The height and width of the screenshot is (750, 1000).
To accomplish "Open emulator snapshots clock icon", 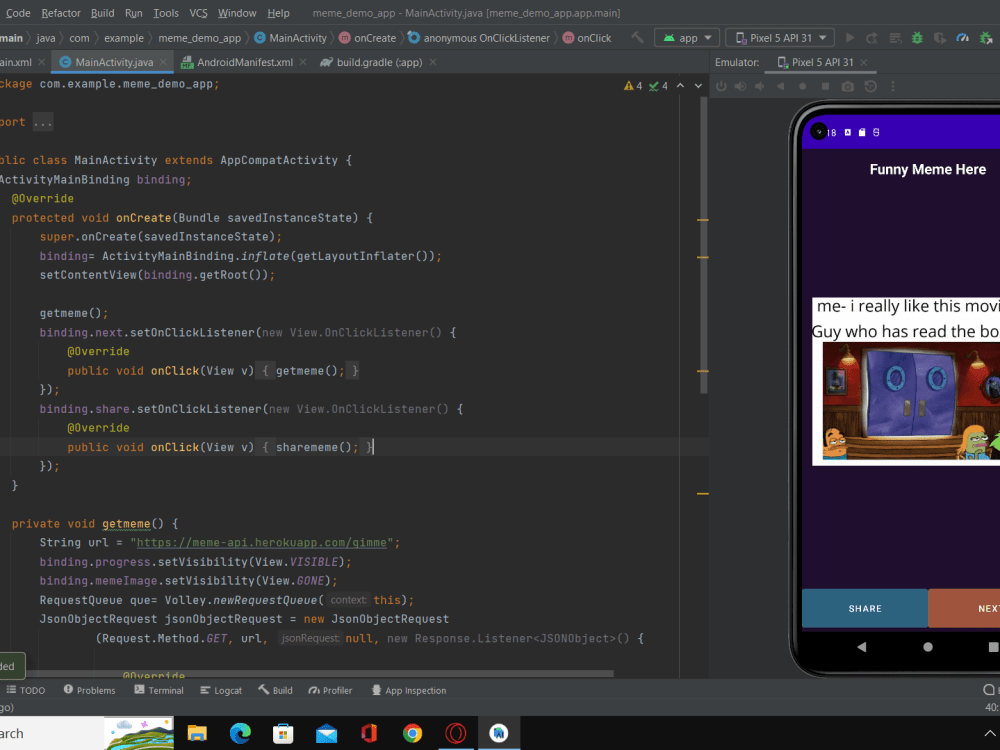I will pos(871,86).
